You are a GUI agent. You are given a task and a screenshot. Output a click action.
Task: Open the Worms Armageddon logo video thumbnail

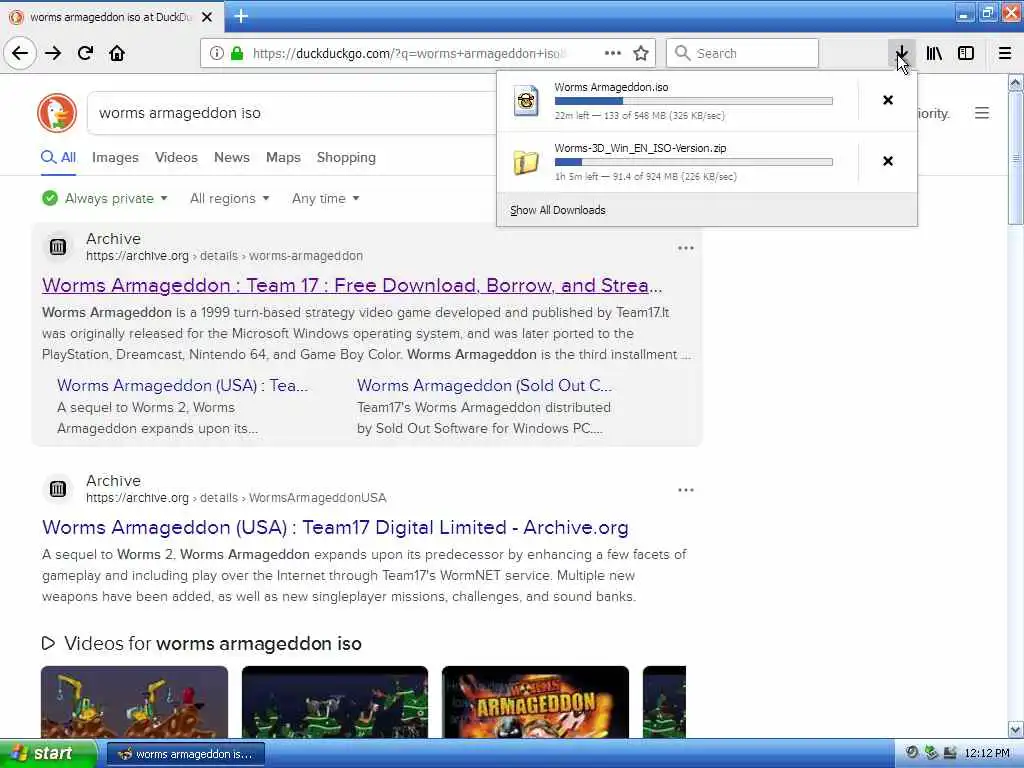(536, 702)
